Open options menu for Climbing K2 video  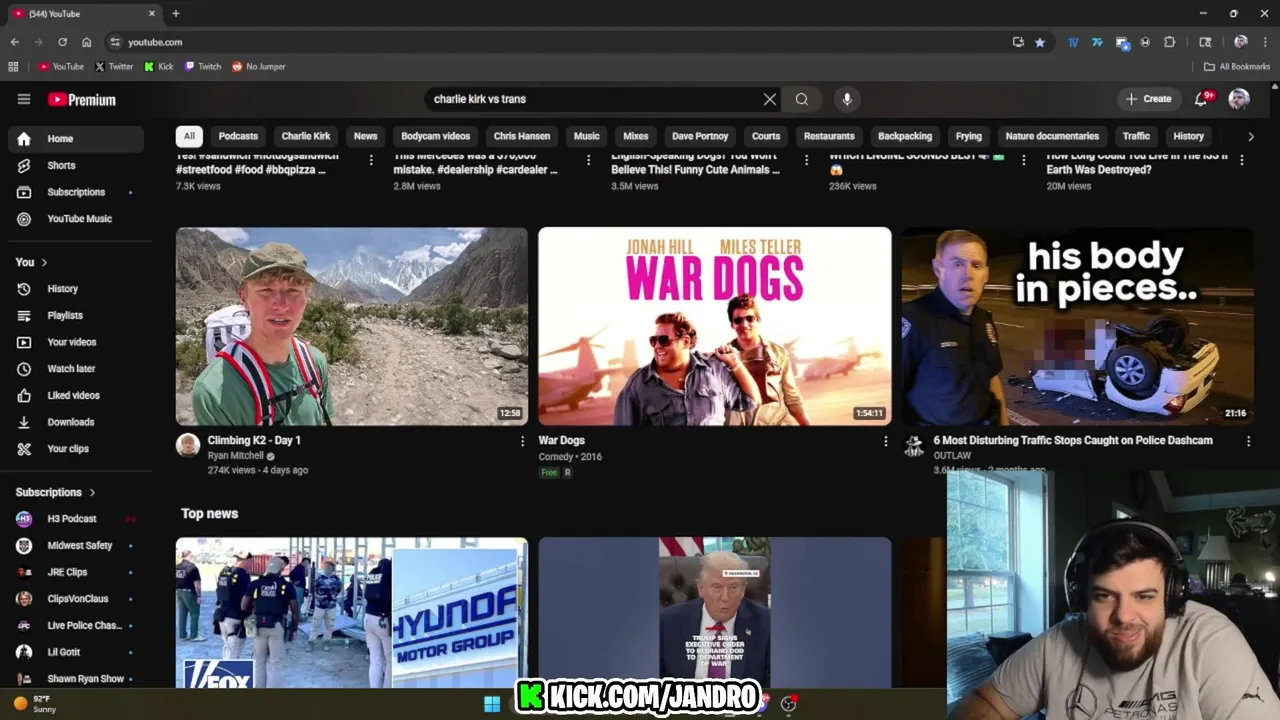[x=522, y=441]
